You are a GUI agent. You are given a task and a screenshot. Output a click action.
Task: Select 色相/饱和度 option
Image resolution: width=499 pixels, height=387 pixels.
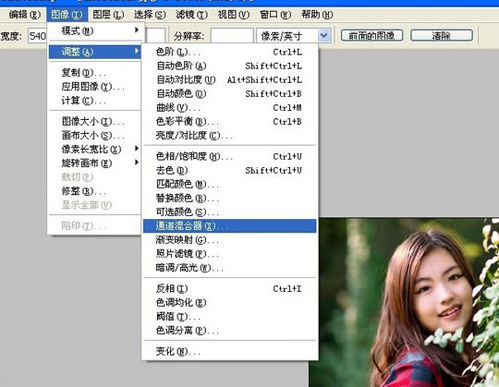(229, 156)
